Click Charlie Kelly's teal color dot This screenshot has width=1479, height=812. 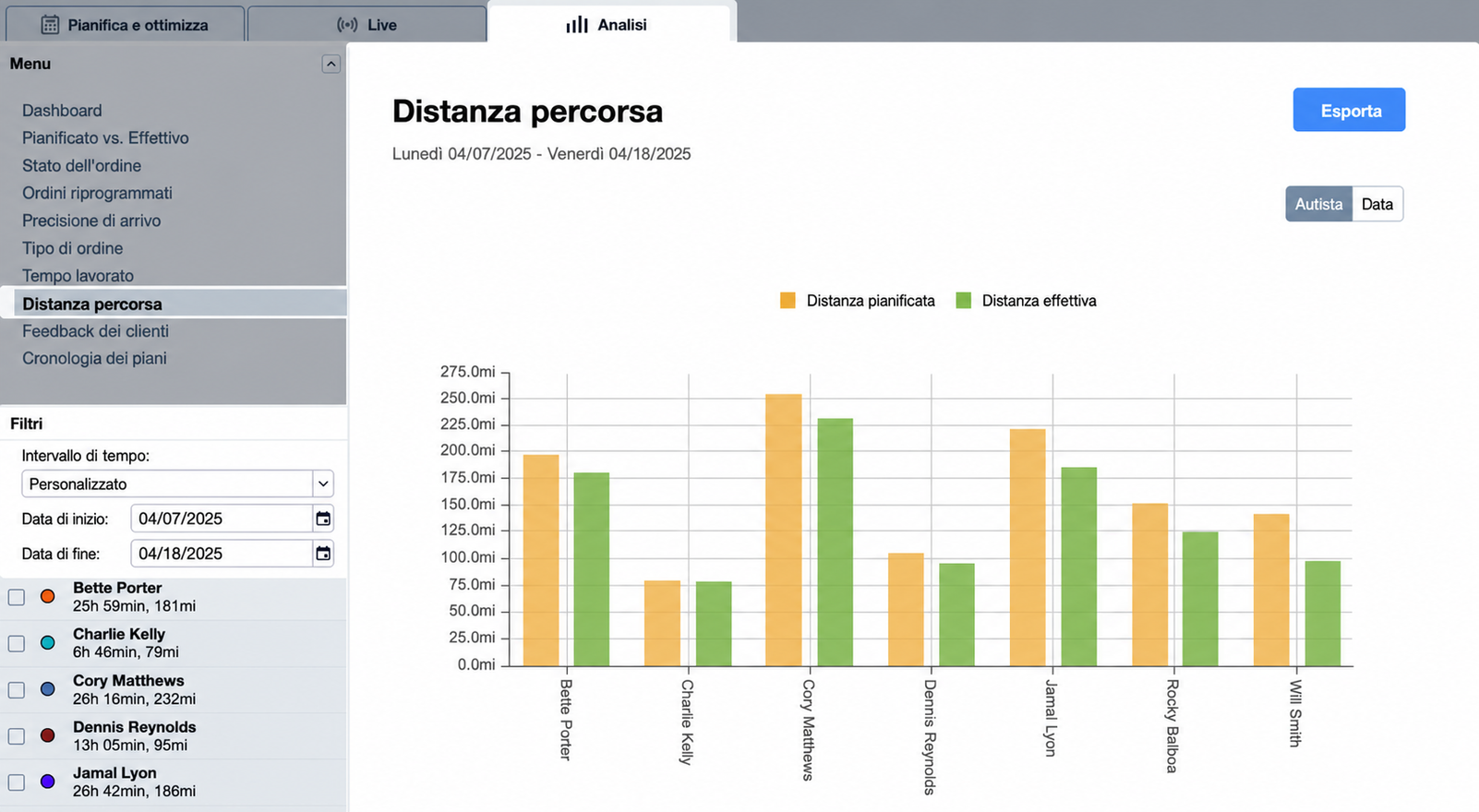pos(48,642)
